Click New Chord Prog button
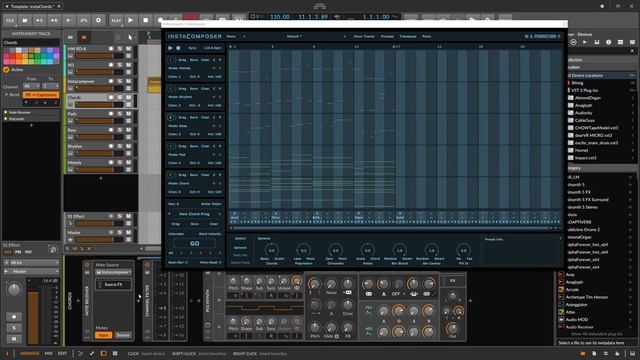The width and height of the screenshot is (640, 360). click(x=194, y=214)
